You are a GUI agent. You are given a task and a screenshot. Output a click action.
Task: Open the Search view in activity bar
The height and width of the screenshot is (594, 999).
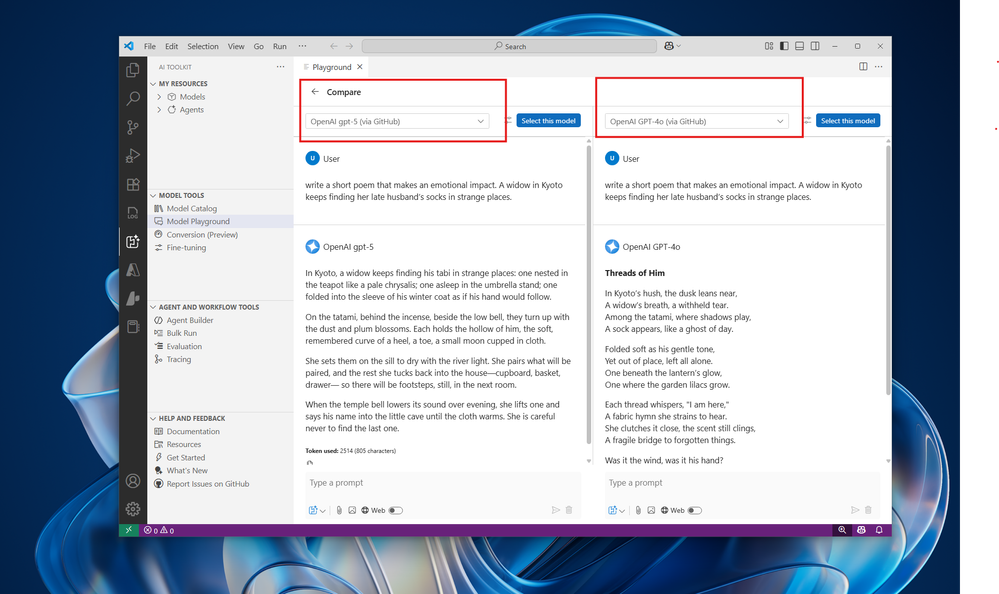[133, 98]
